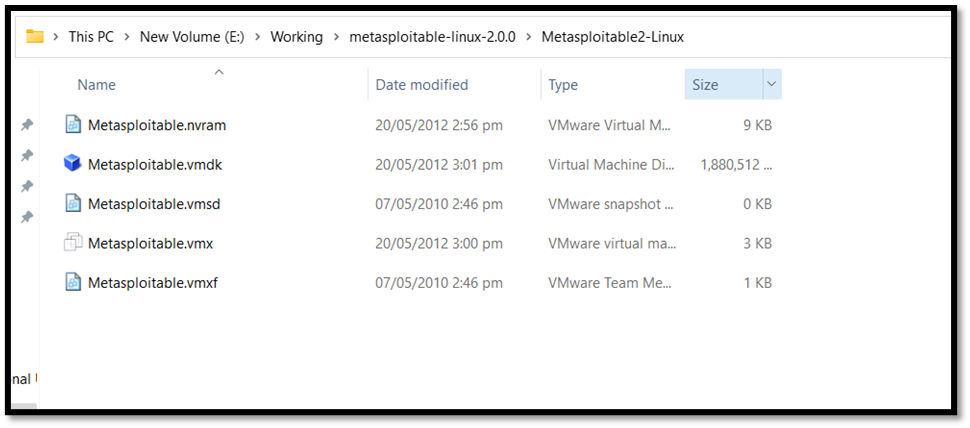Navigate to Working folder breadcrumb
Image resolution: width=970 pixels, height=428 pixels.
tap(297, 37)
